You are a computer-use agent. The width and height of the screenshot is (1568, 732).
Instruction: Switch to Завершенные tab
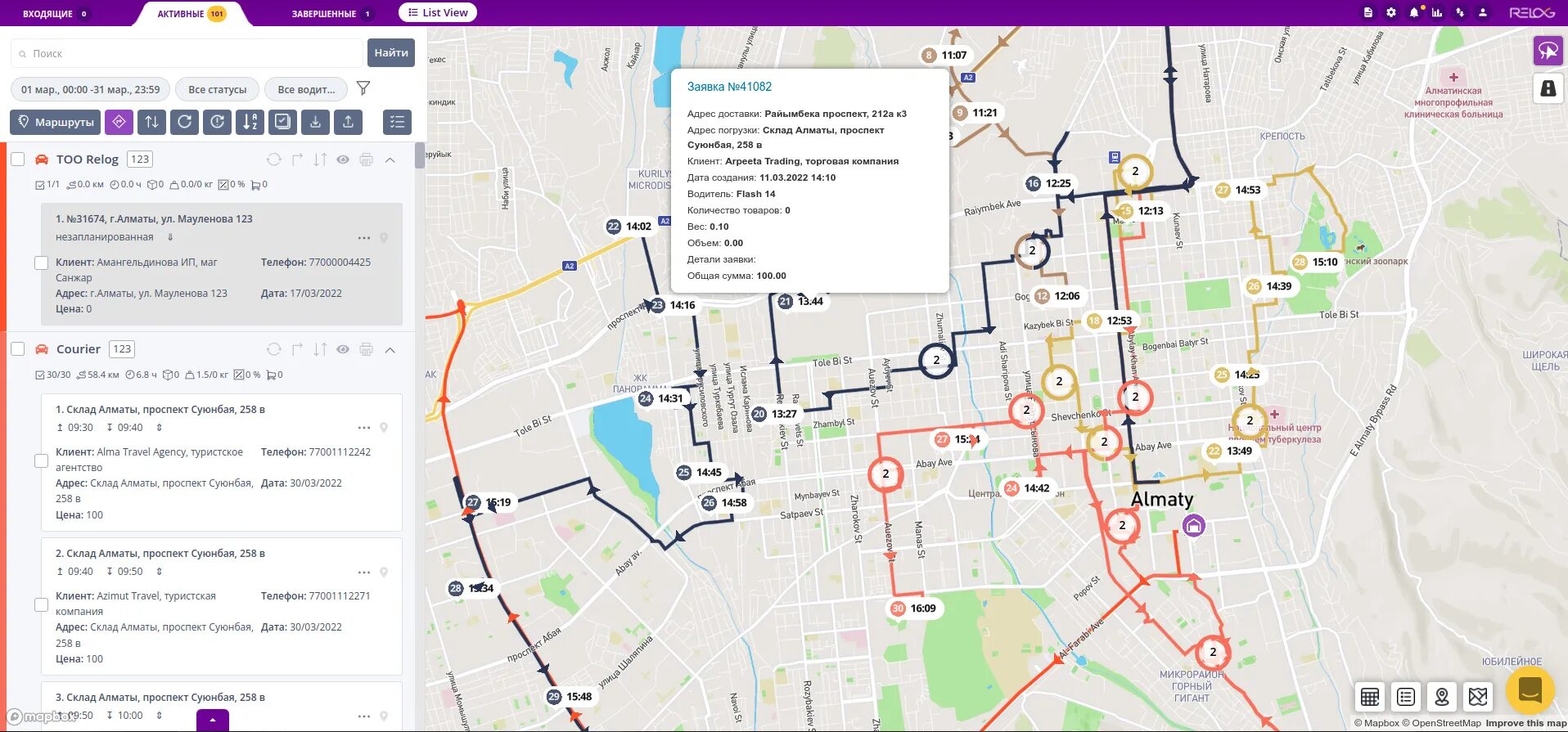(x=332, y=14)
